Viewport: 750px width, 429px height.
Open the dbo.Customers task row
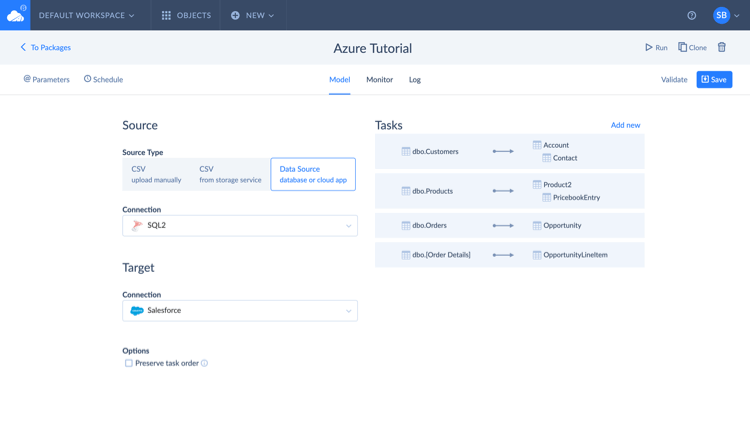pyautogui.click(x=509, y=151)
